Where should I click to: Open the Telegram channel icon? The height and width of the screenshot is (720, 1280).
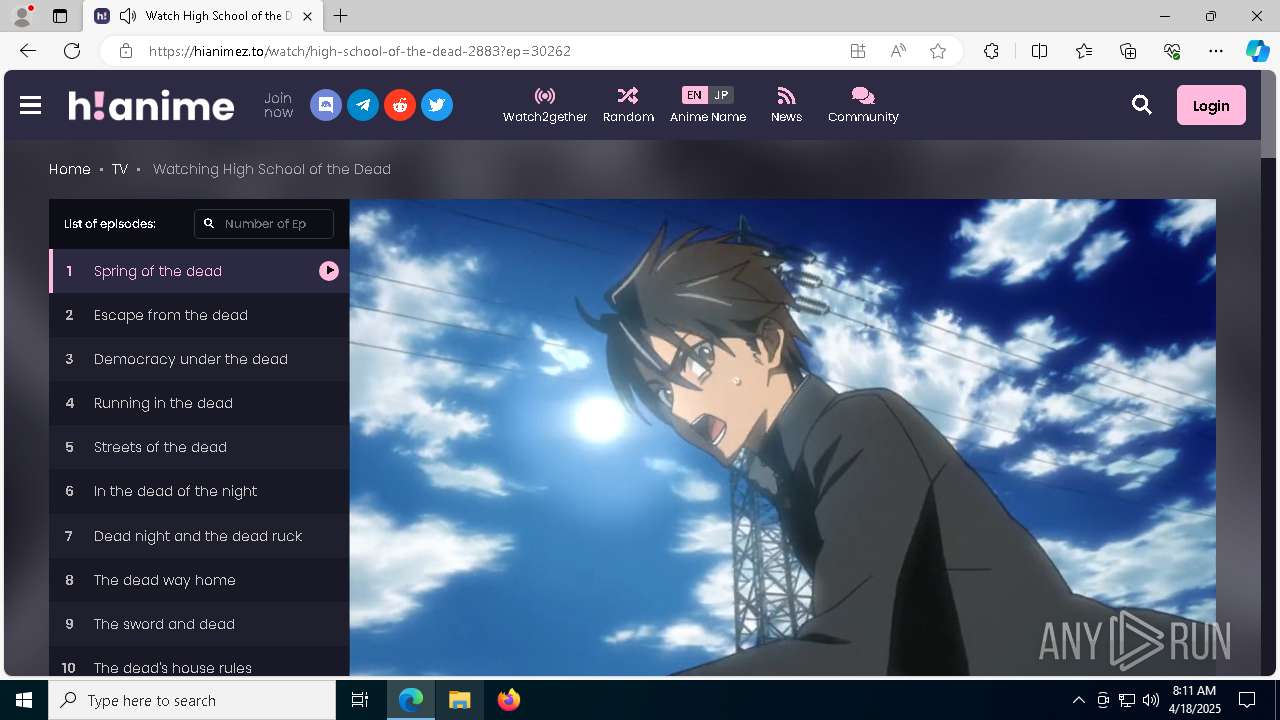click(363, 105)
